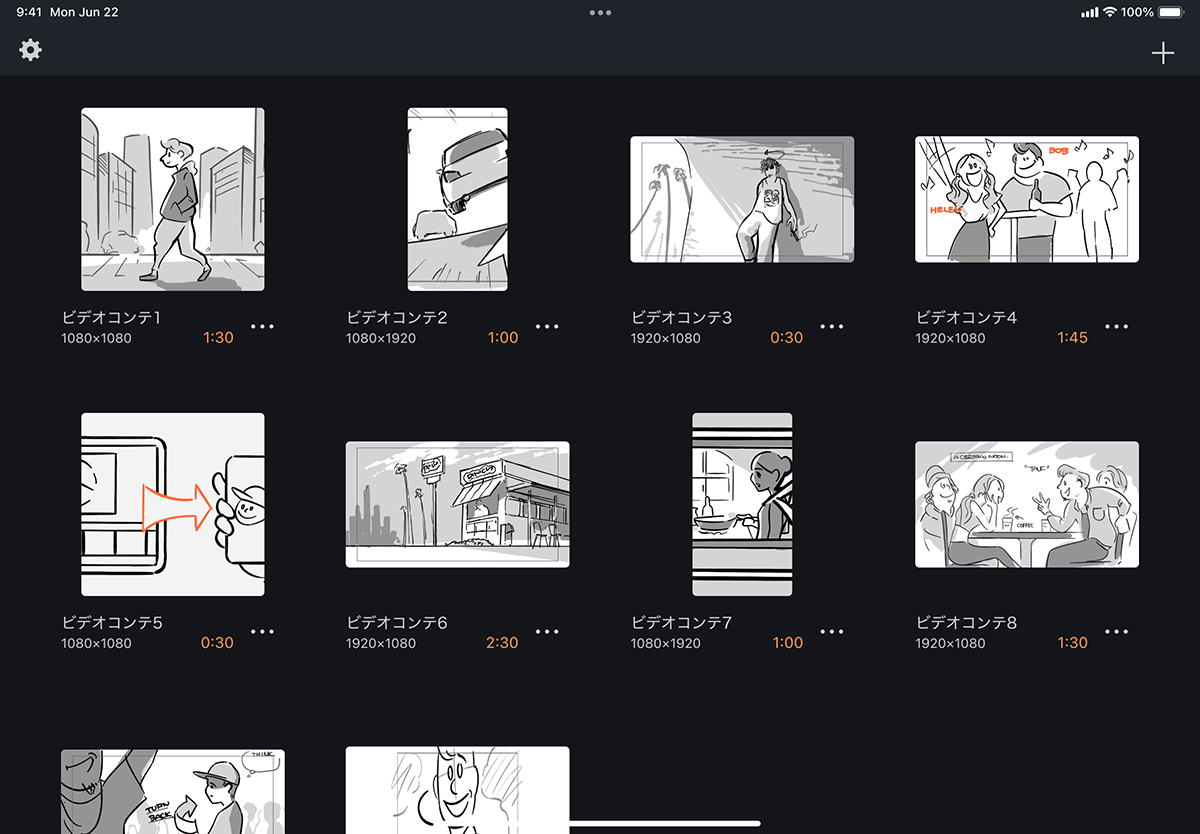Open the ビデオコンテ3 storyboard thumbnail
The width and height of the screenshot is (1200, 834).
[741, 198]
